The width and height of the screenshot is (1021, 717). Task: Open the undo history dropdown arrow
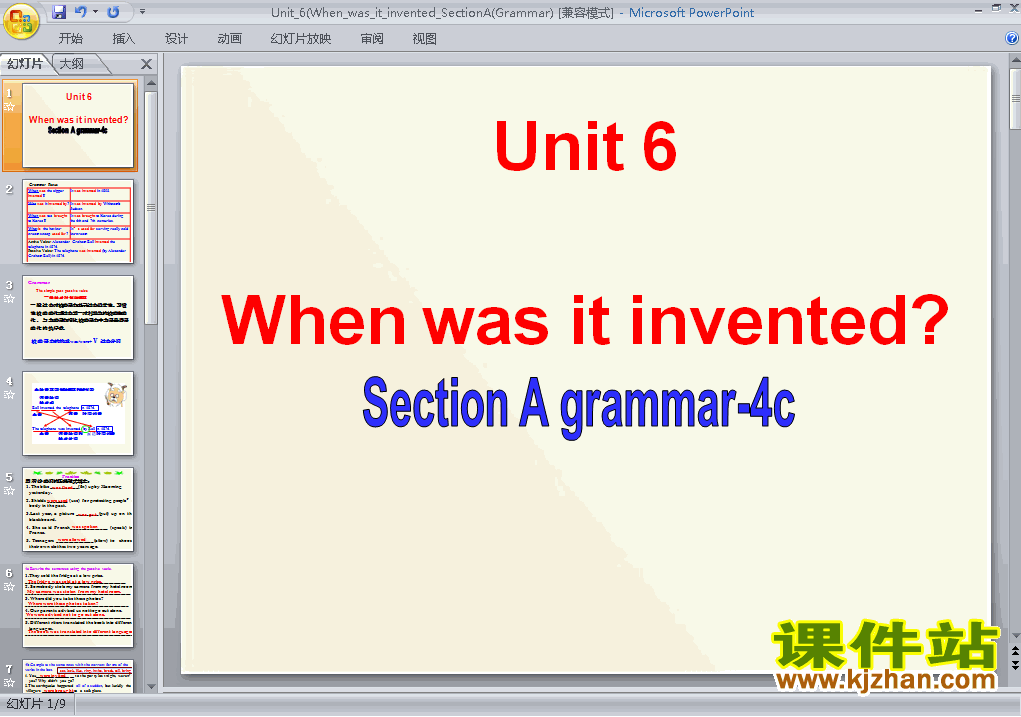pos(95,12)
